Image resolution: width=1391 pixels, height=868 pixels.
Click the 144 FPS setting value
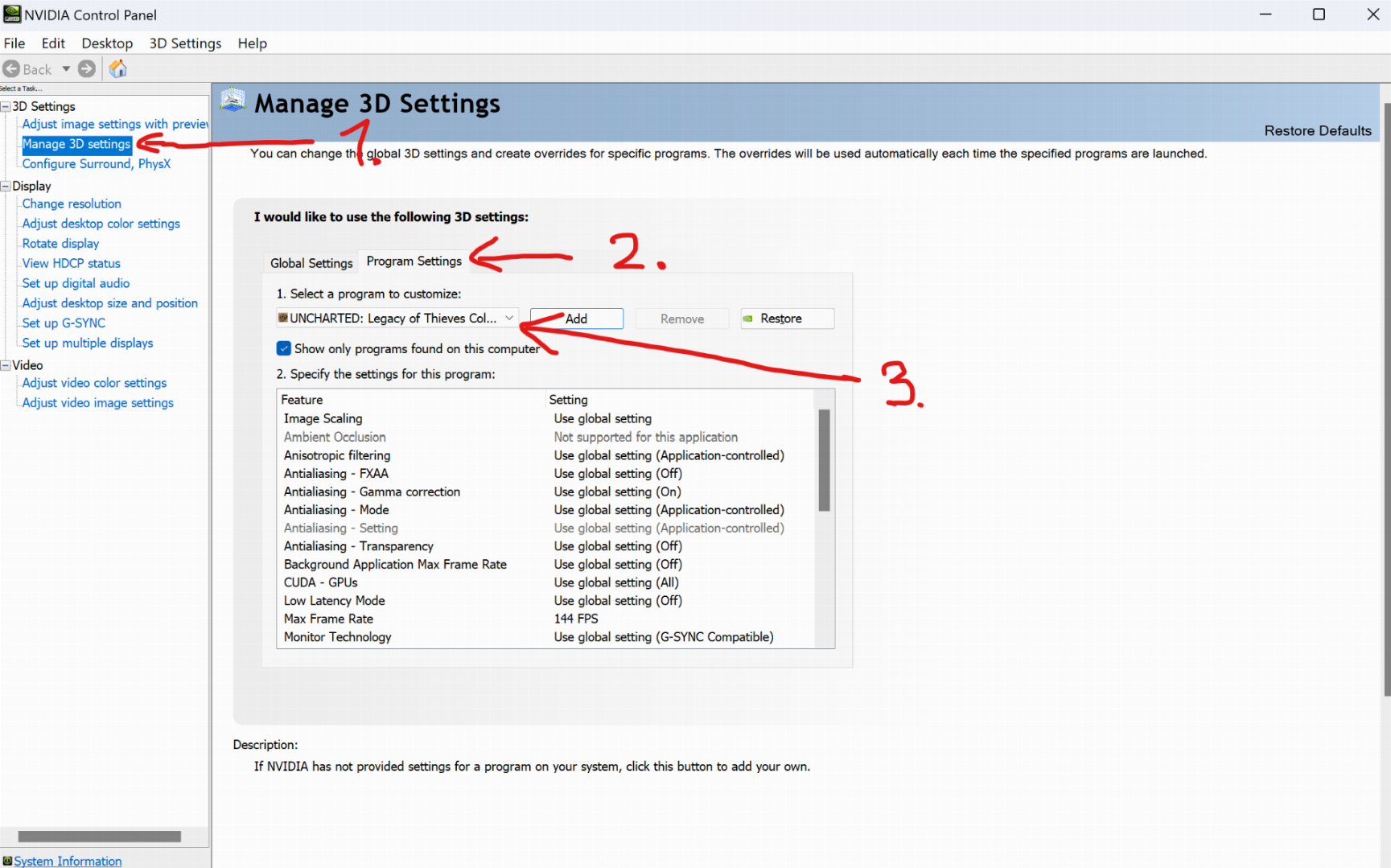(576, 619)
